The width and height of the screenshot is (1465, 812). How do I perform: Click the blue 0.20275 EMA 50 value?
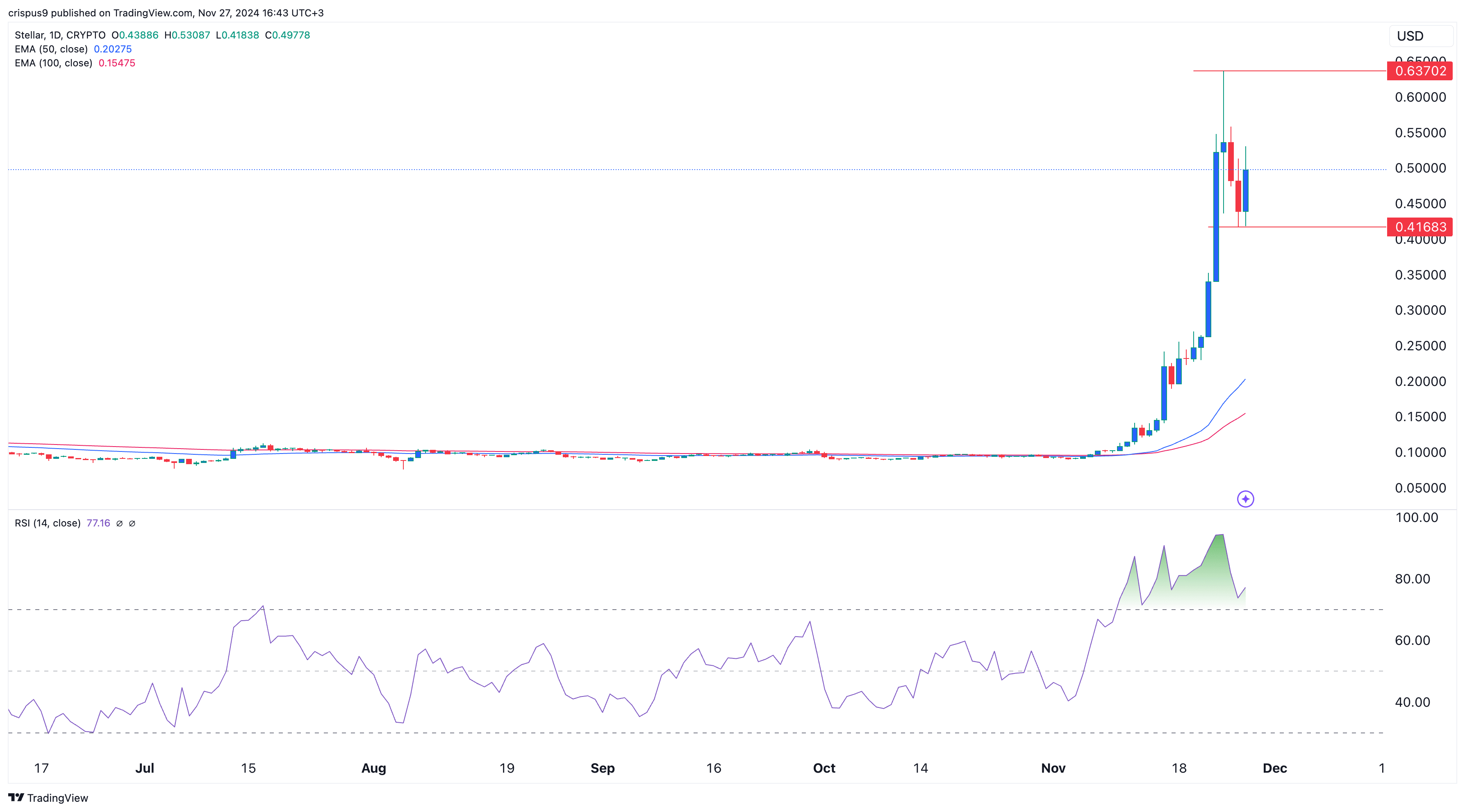pos(113,49)
